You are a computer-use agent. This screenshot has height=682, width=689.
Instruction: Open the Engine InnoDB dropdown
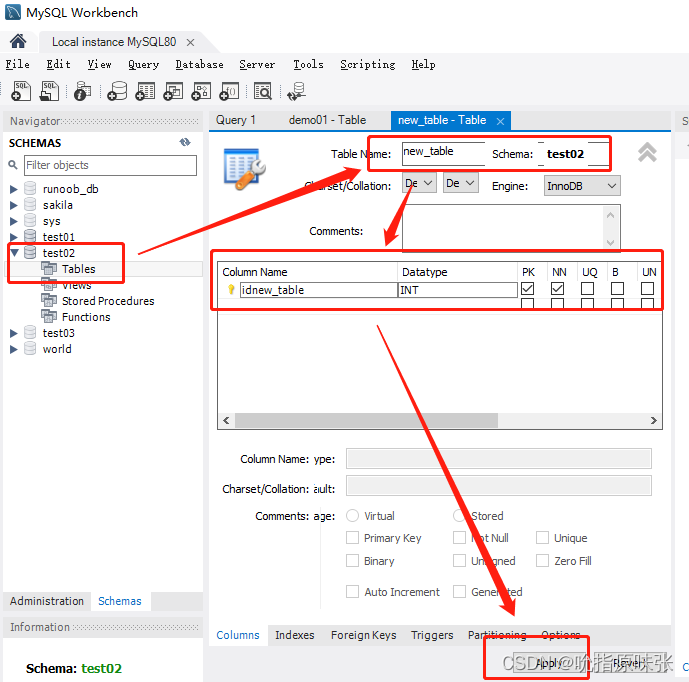(582, 186)
